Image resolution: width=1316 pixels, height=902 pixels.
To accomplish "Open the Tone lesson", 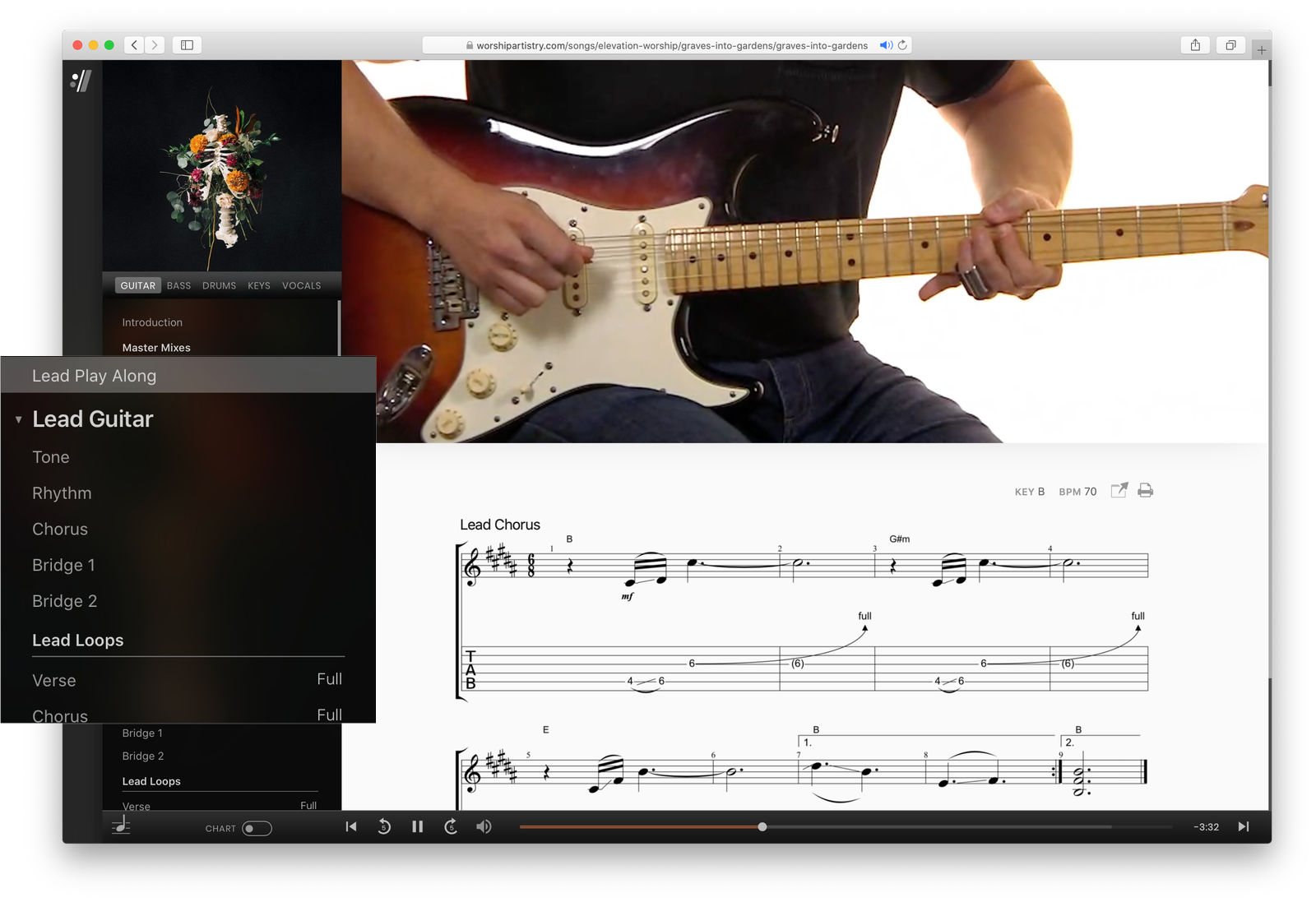I will click(51, 457).
